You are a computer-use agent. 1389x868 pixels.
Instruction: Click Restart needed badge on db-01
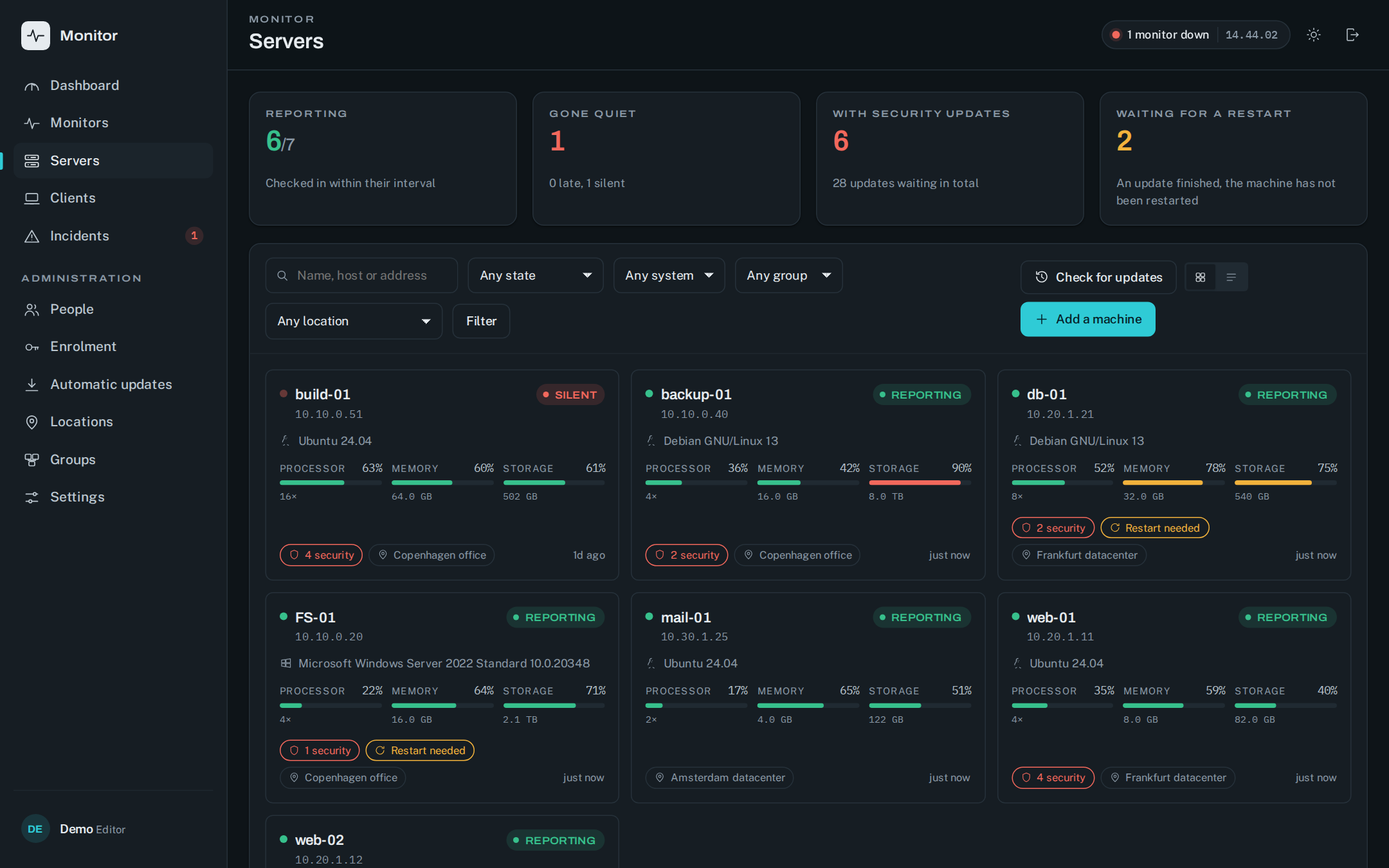pos(1155,528)
